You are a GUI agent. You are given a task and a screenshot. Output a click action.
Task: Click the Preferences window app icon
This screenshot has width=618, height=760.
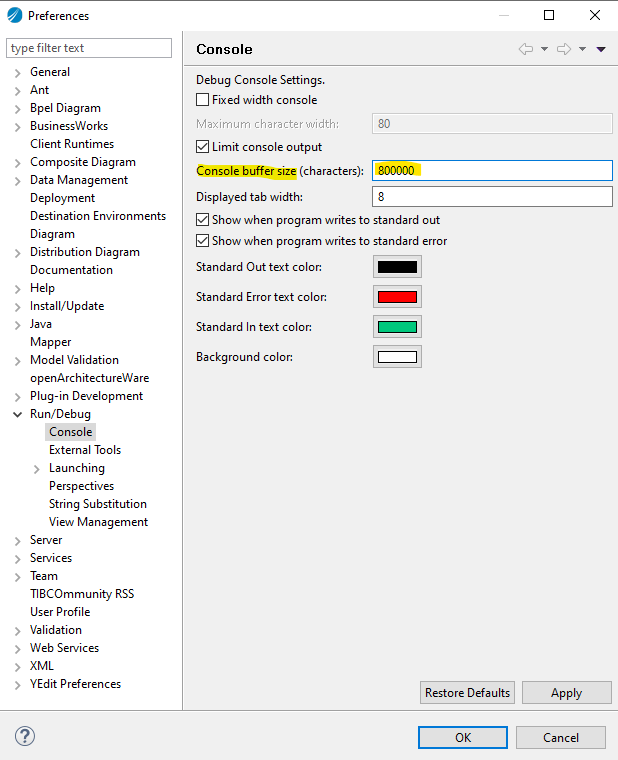point(15,16)
